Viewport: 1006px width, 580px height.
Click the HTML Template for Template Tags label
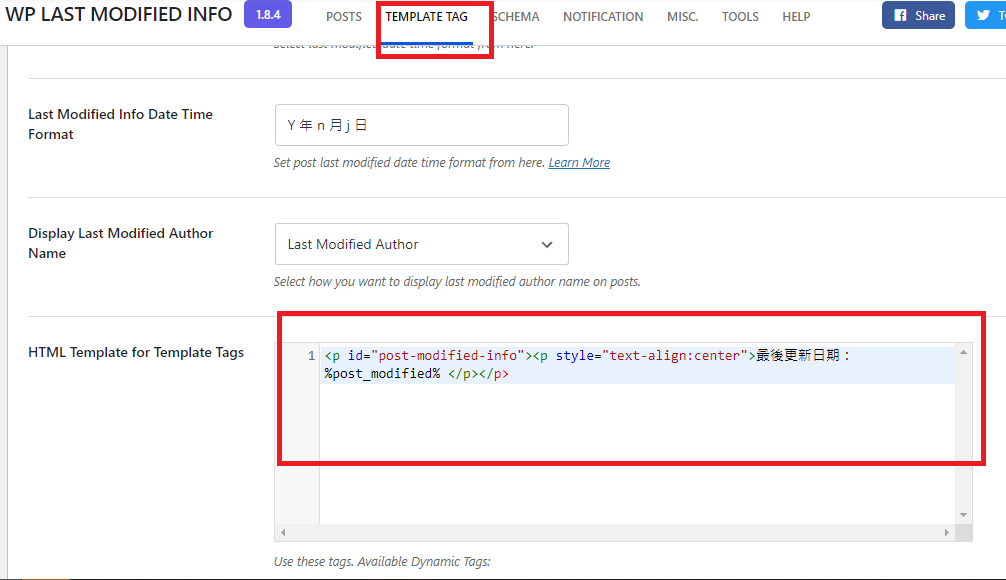coord(136,352)
